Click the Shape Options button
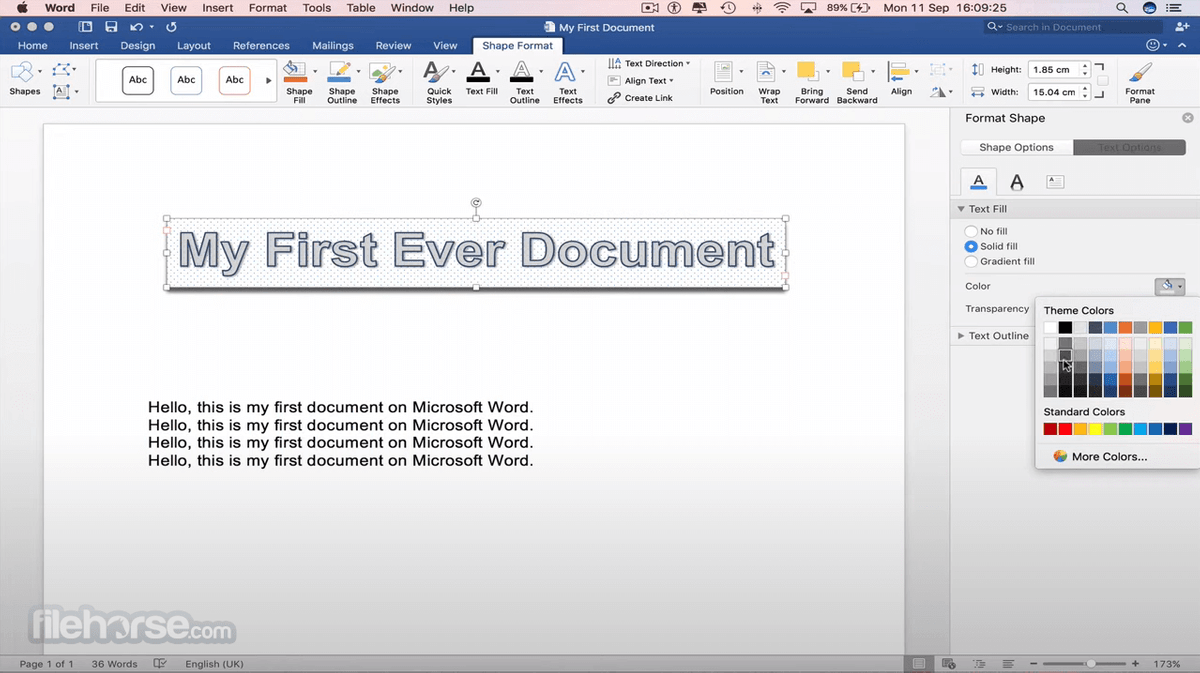 1016,147
